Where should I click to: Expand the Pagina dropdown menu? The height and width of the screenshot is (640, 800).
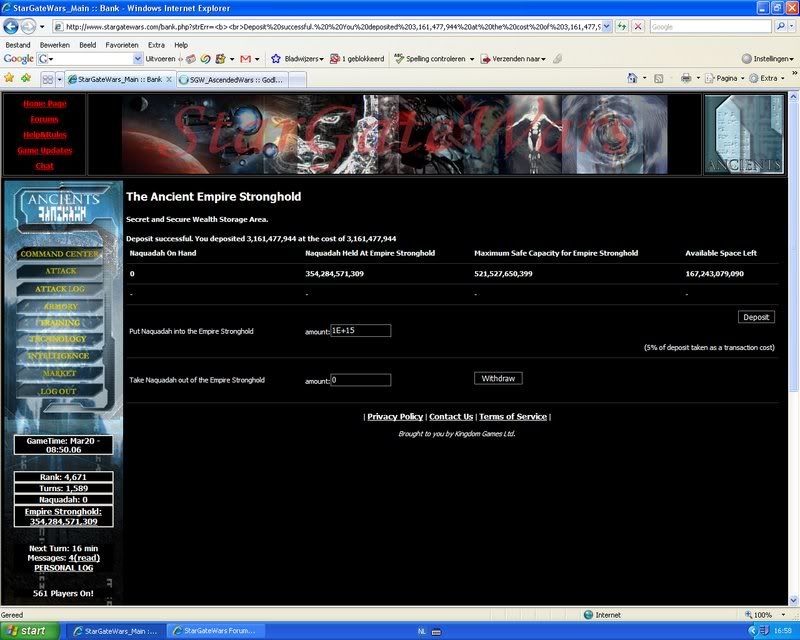[725, 78]
